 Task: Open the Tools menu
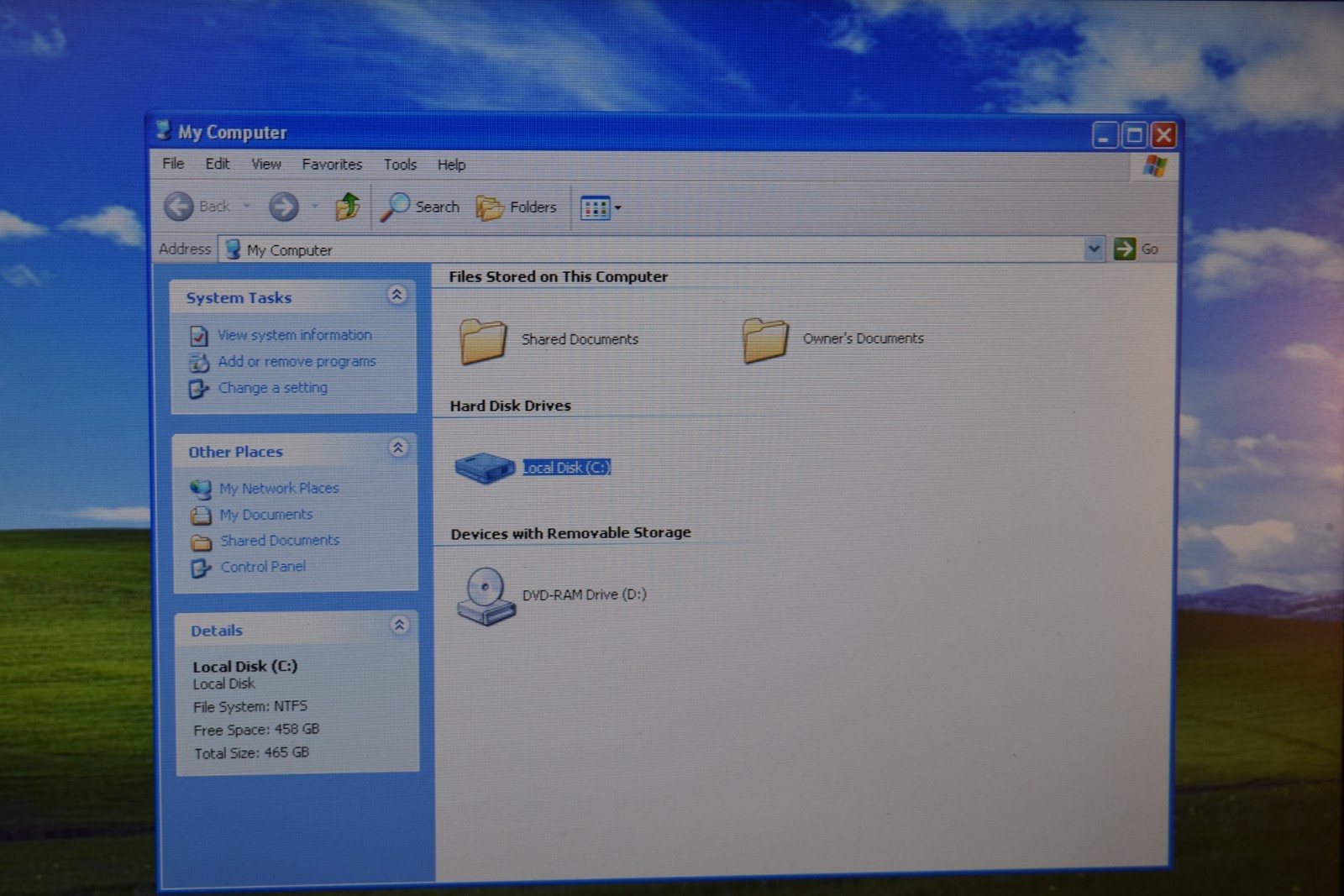pos(400,165)
